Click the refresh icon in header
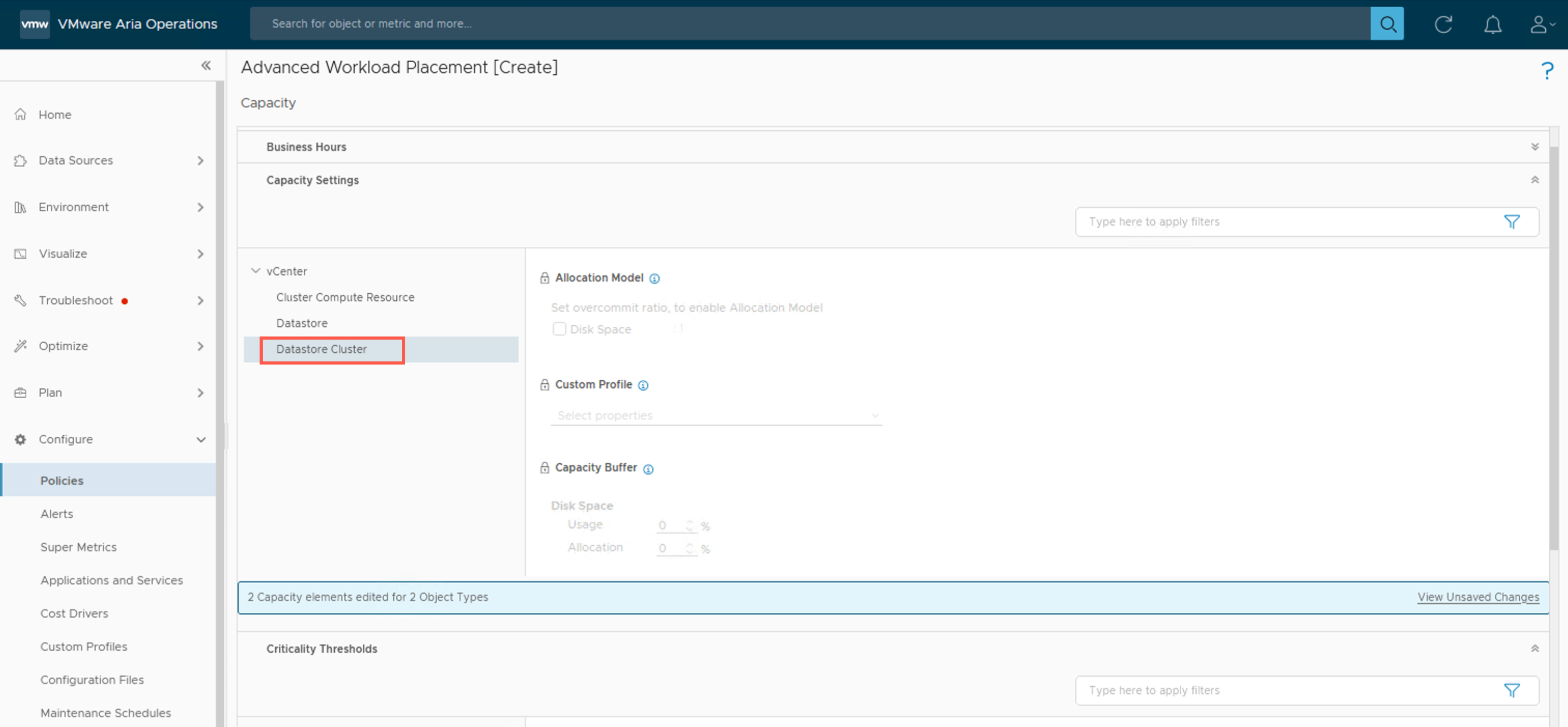Screen dimensions: 1568x727 point(1442,24)
